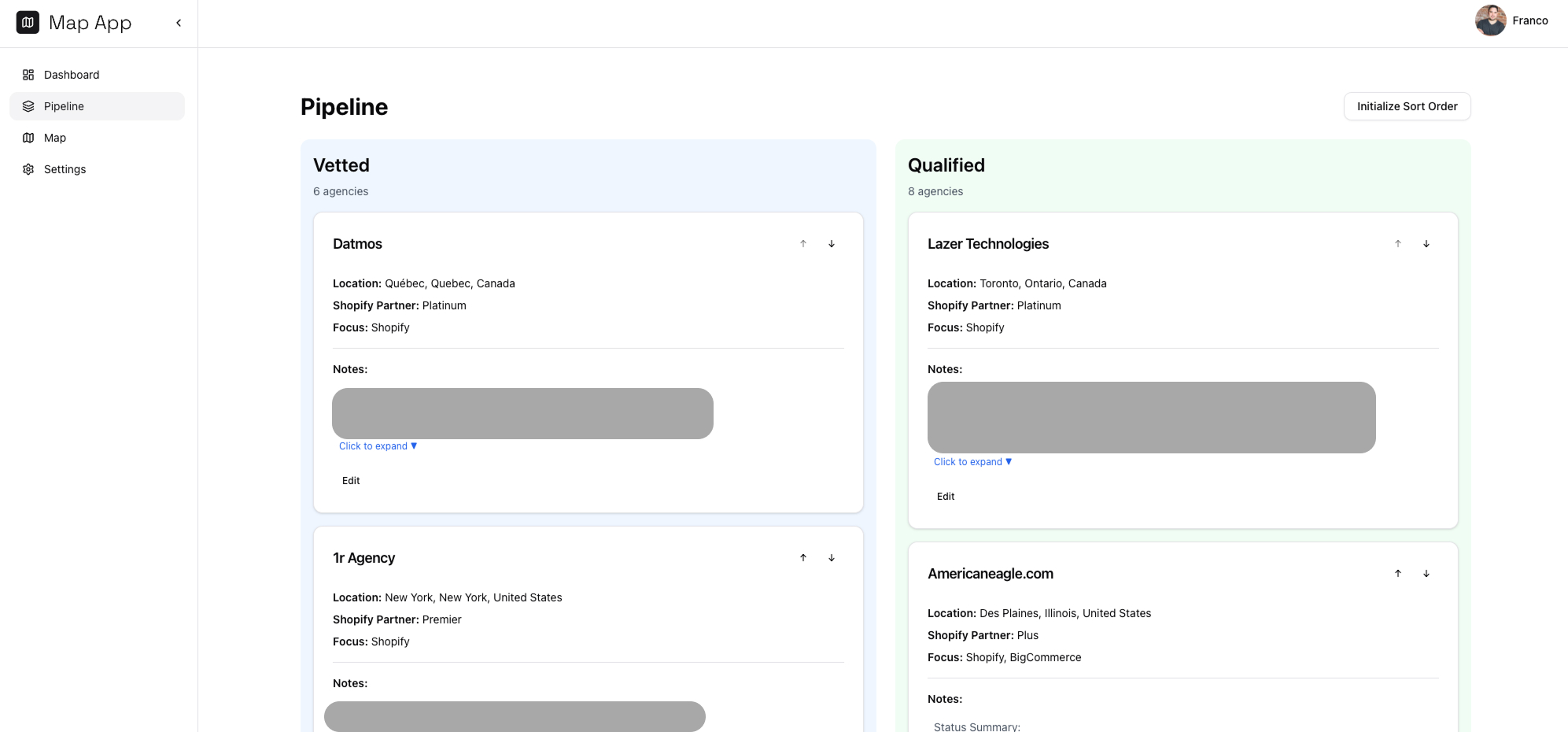This screenshot has width=1568, height=732.
Task: Move Americaneagle.com up using the arrow icon
Action: pyautogui.click(x=1398, y=574)
